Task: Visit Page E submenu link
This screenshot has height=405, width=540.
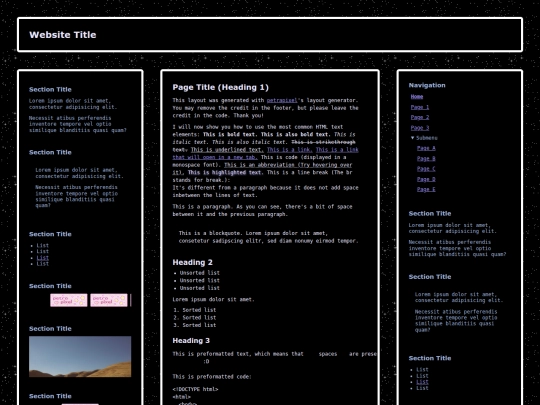Action: tap(426, 189)
